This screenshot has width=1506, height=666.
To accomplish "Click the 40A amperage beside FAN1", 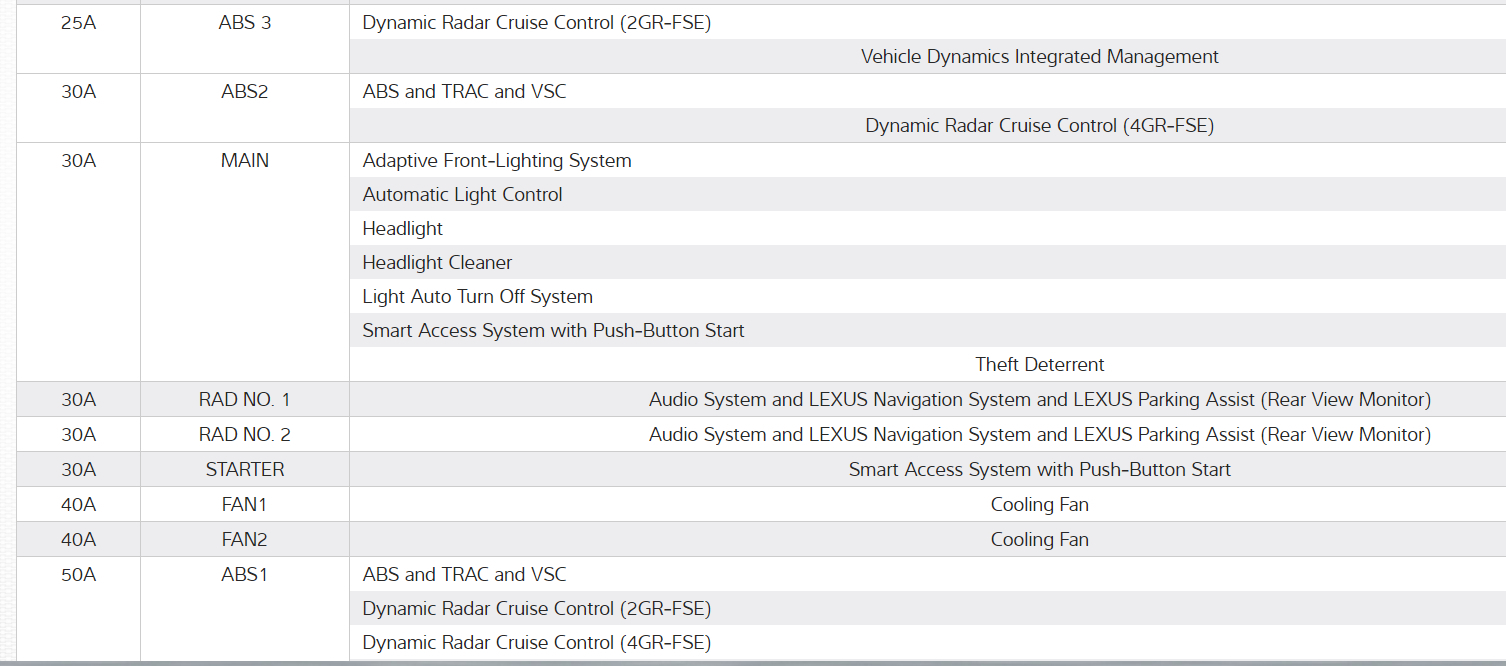I will click(78, 505).
